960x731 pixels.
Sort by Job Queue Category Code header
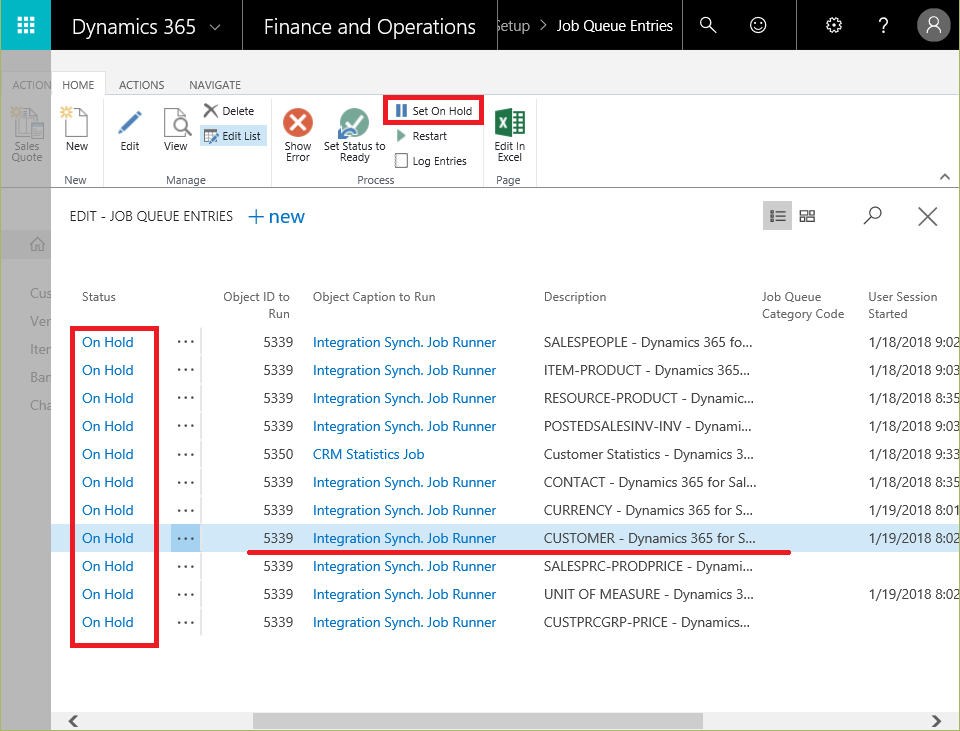803,305
